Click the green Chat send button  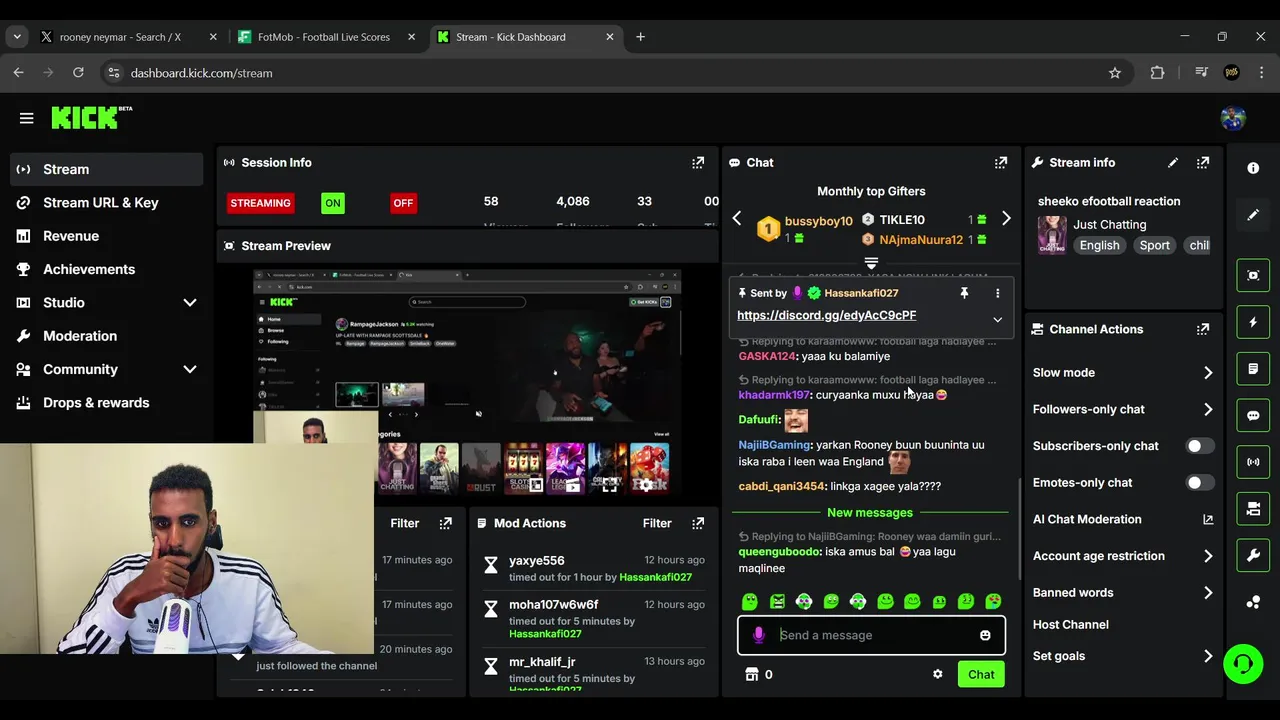pos(981,674)
